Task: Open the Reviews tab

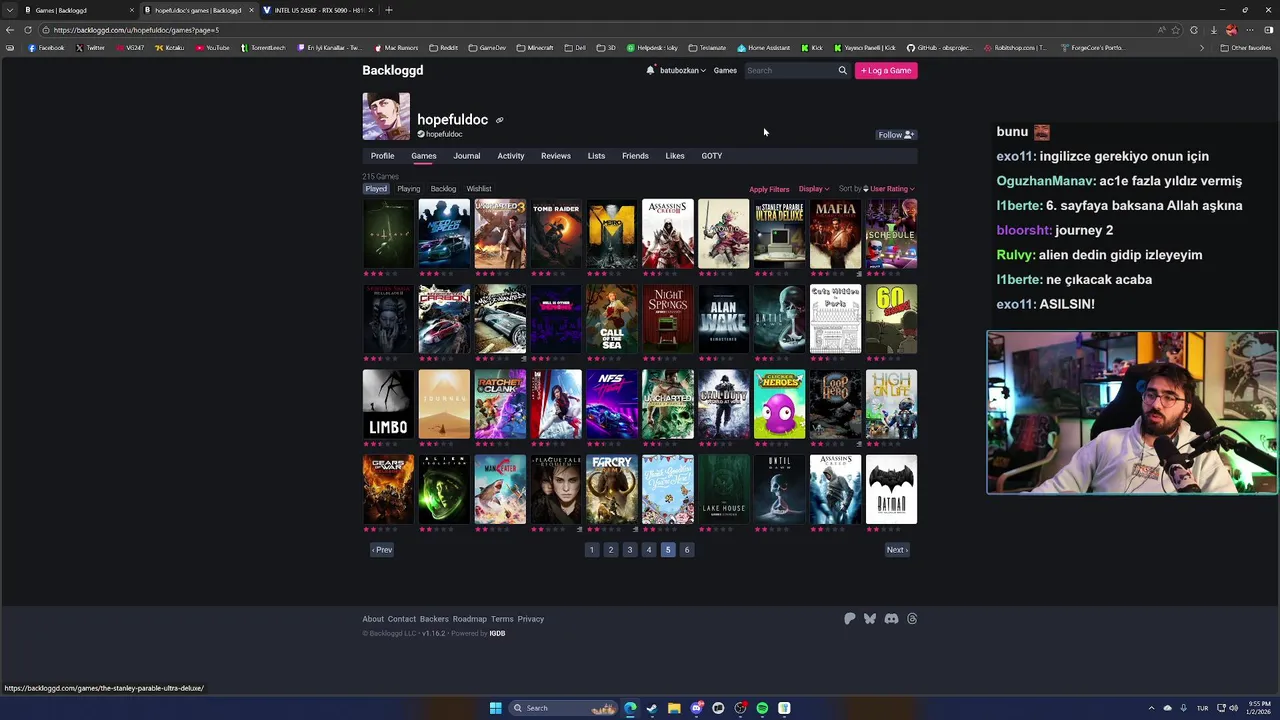Action: (x=556, y=156)
